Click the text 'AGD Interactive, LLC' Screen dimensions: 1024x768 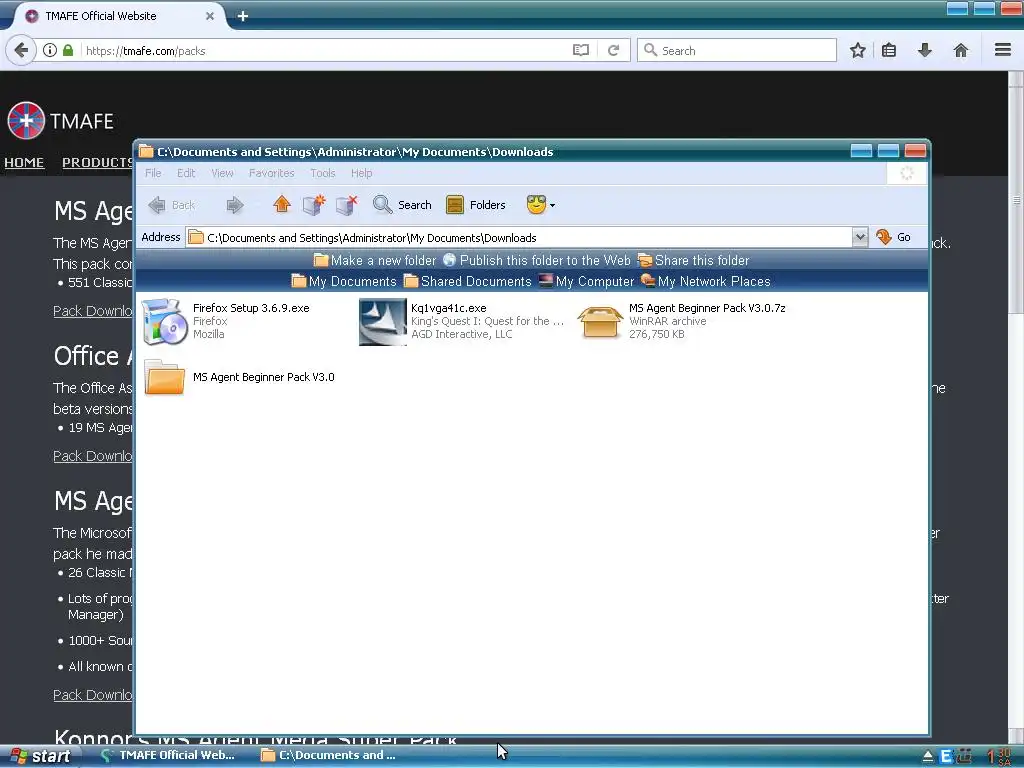[x=461, y=334]
